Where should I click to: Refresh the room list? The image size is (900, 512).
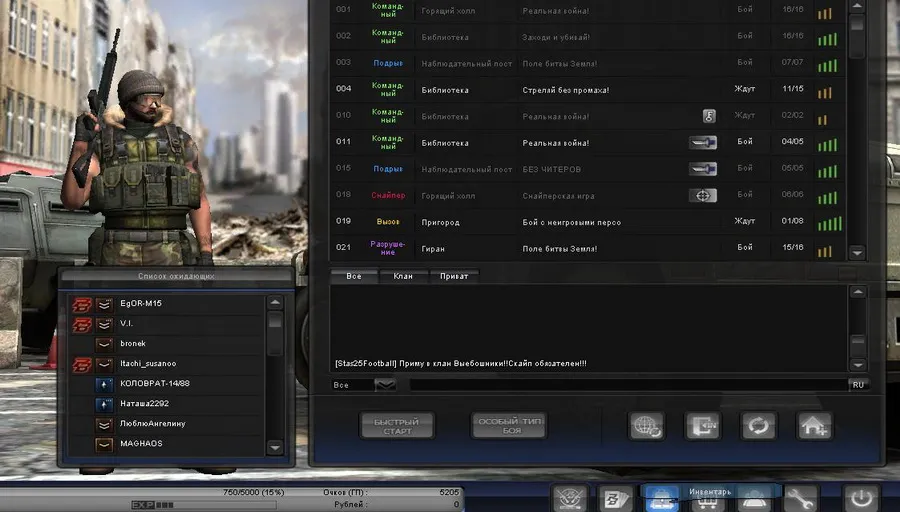coord(758,426)
